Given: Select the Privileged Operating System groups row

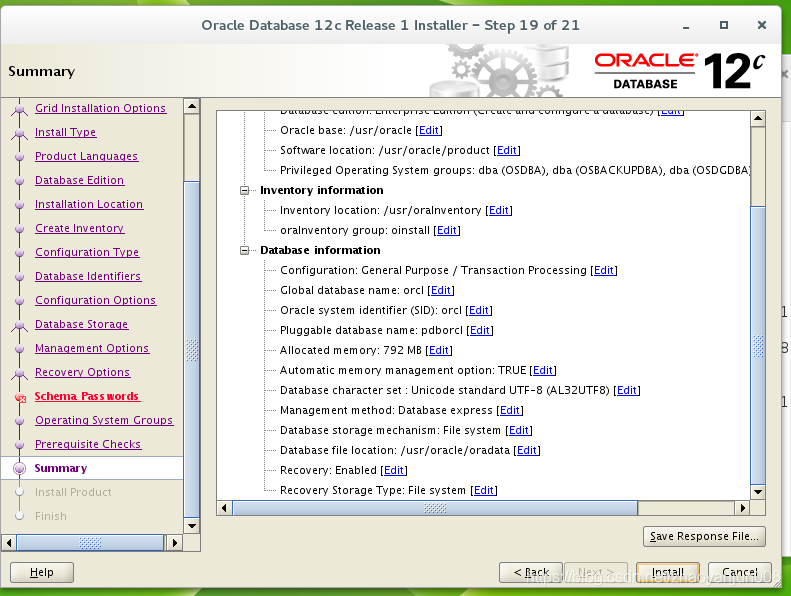Looking at the screenshot, I should (x=516, y=171).
